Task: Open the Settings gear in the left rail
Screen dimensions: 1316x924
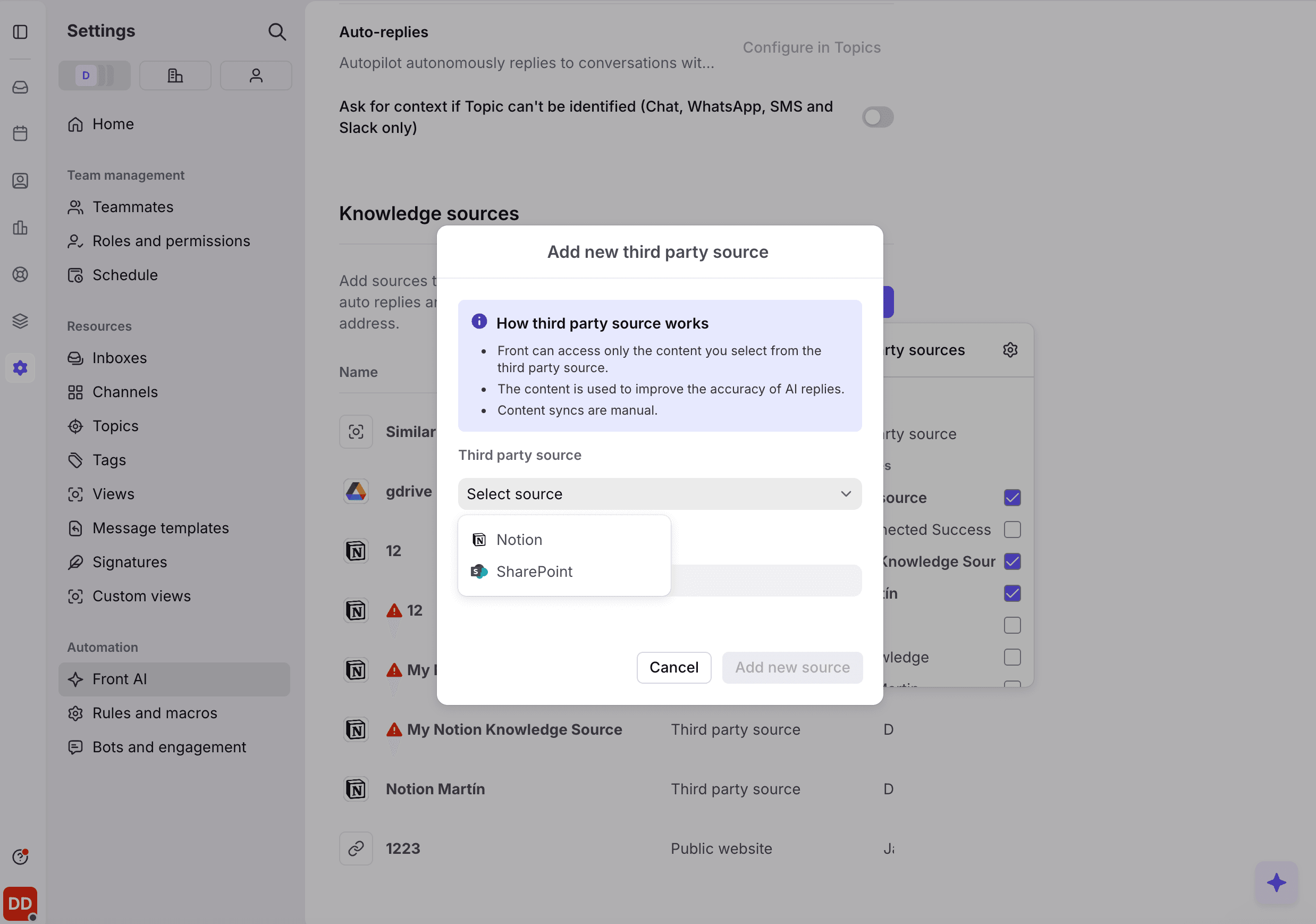Action: [x=20, y=367]
